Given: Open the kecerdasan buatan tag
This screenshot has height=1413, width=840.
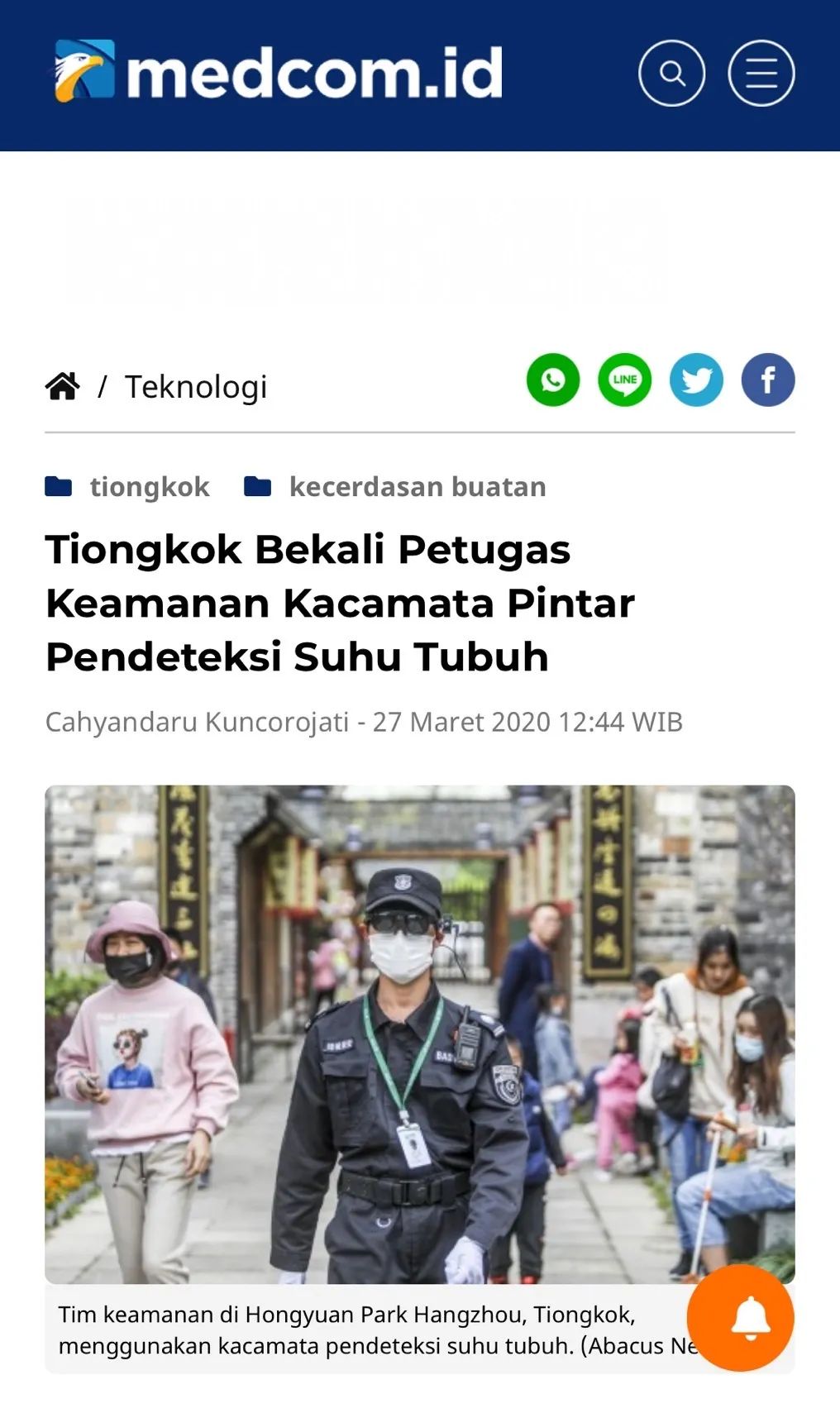Looking at the screenshot, I should [x=418, y=486].
